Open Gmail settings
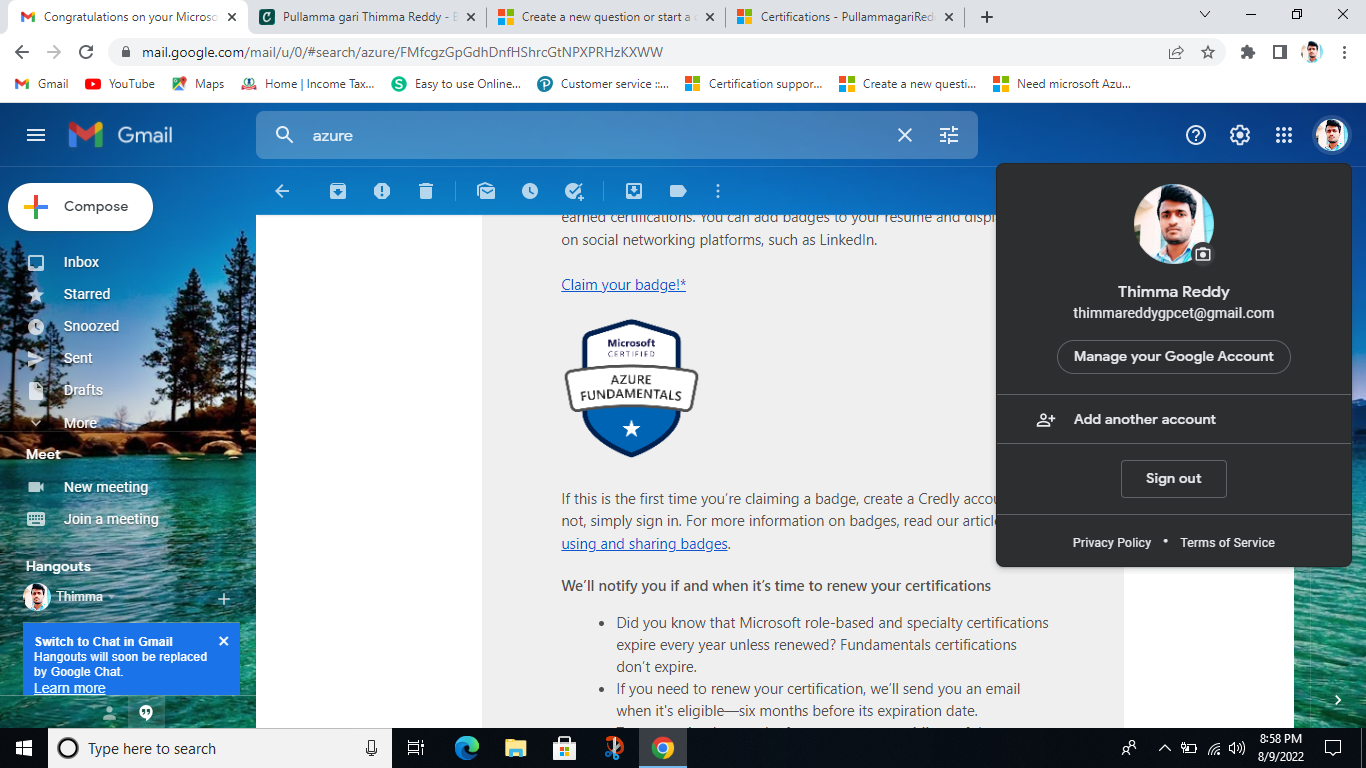This screenshot has height=768, width=1366. (x=1239, y=134)
